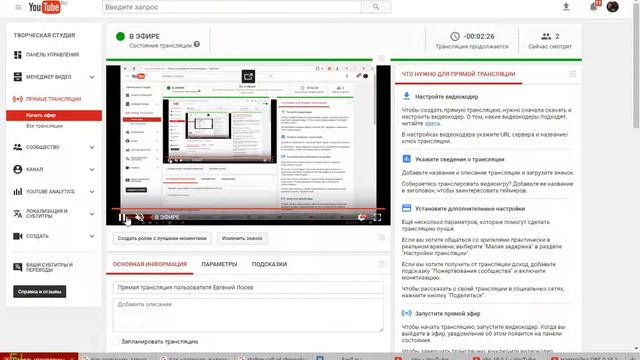Image resolution: width=640 pixels, height=360 pixels.
Task: Click the YouTube logo
Action: coord(44,7)
